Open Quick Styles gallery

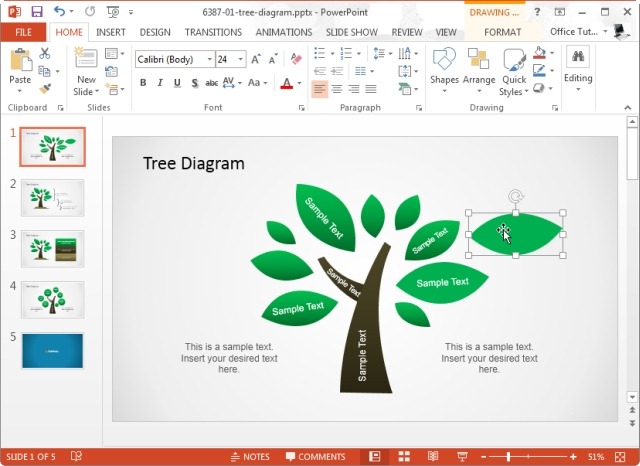pyautogui.click(x=513, y=72)
